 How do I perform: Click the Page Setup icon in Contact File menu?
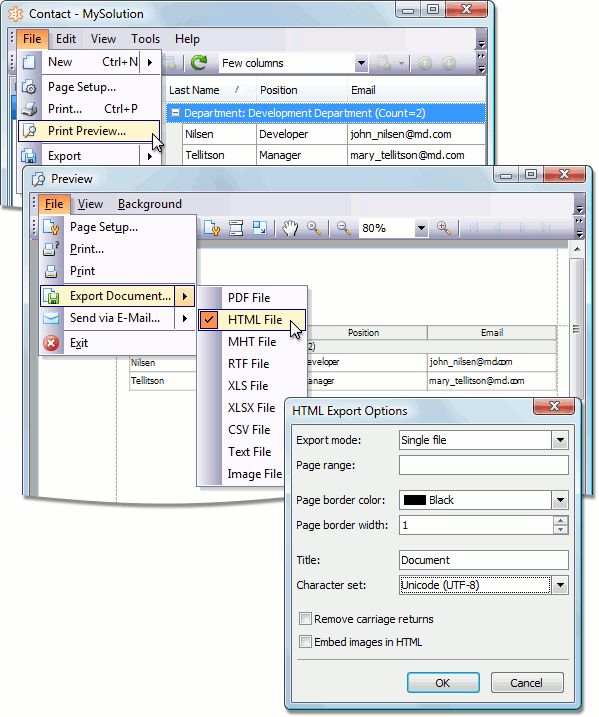29,86
